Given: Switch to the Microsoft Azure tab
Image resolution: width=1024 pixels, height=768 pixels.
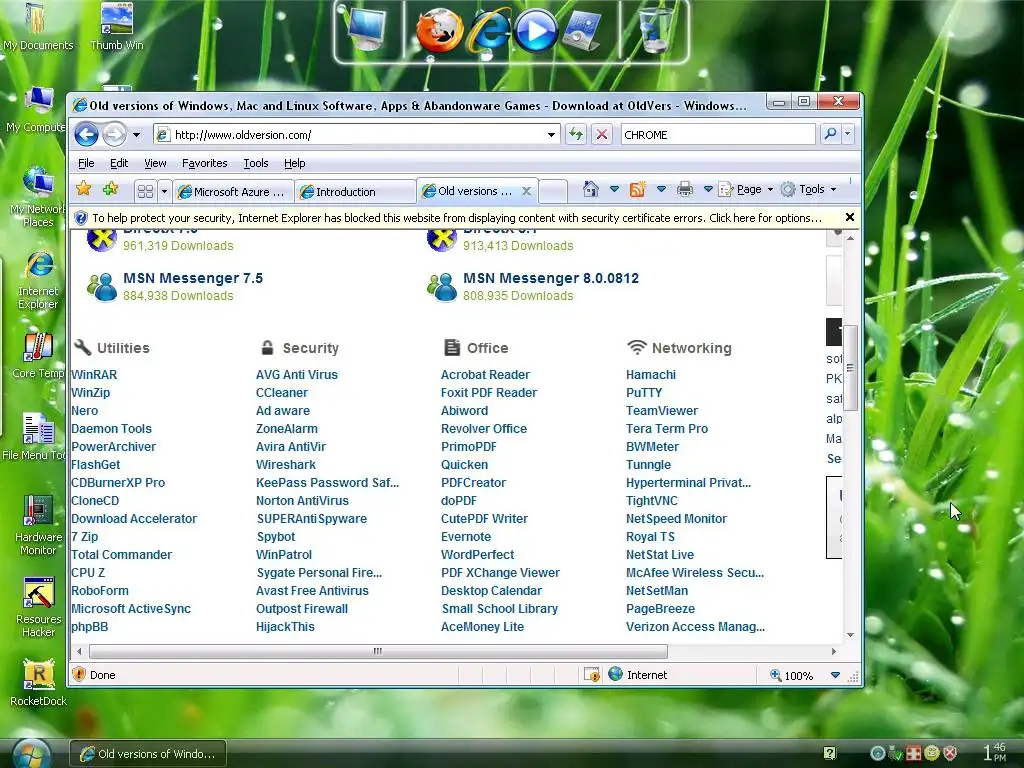Looking at the screenshot, I should [233, 191].
